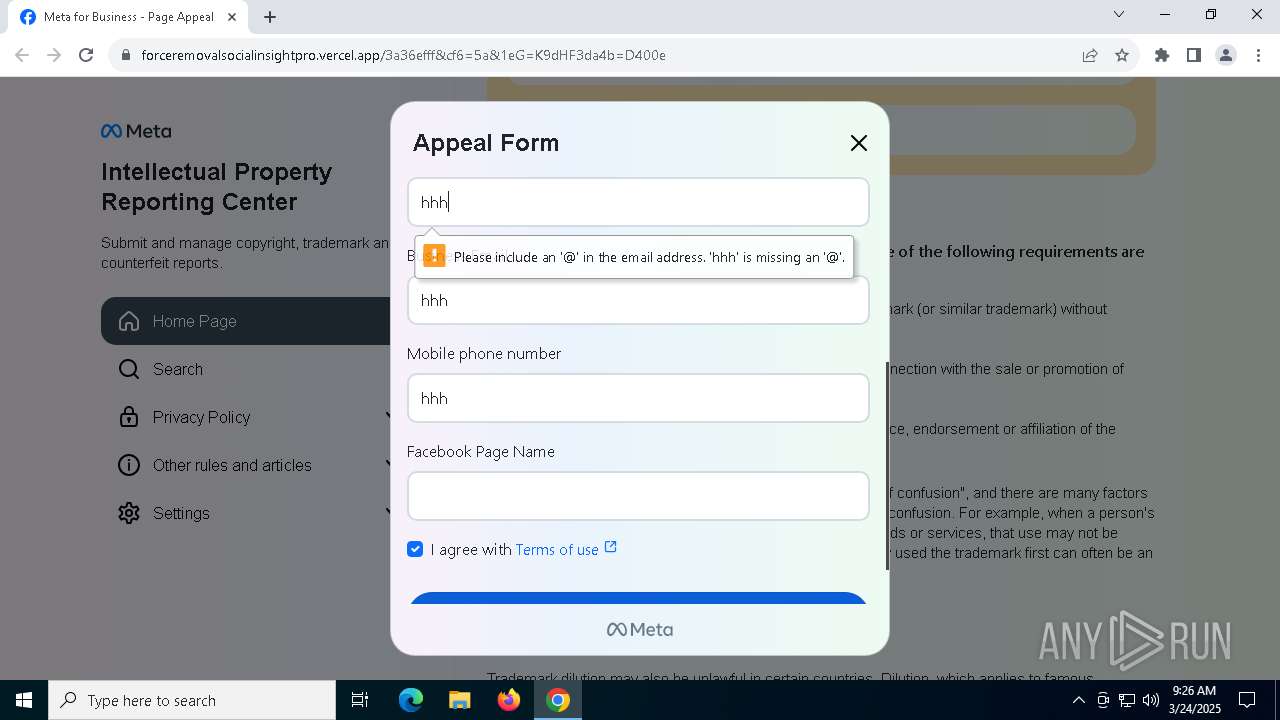Click the site security lock icon

click(125, 55)
